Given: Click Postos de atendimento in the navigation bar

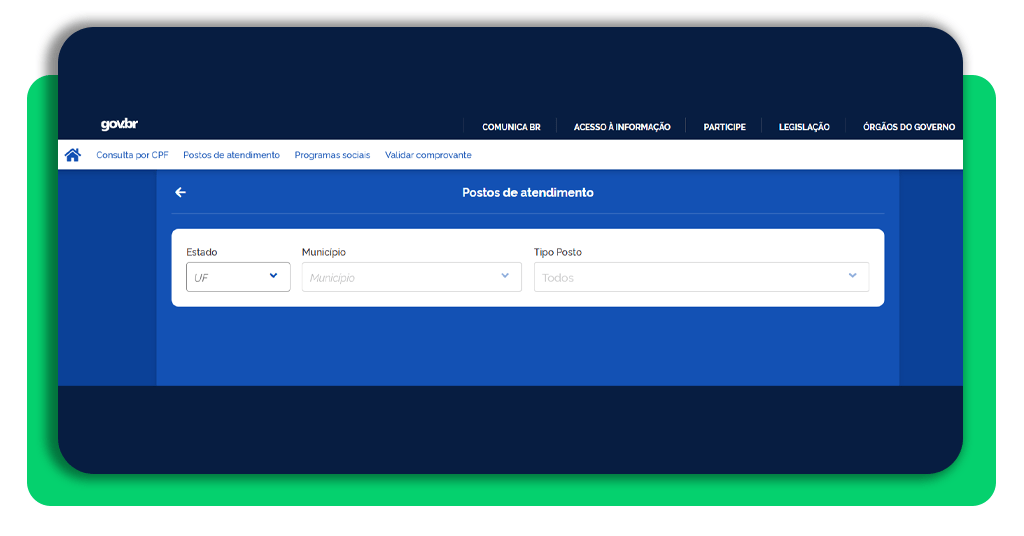Looking at the screenshot, I should point(231,156).
